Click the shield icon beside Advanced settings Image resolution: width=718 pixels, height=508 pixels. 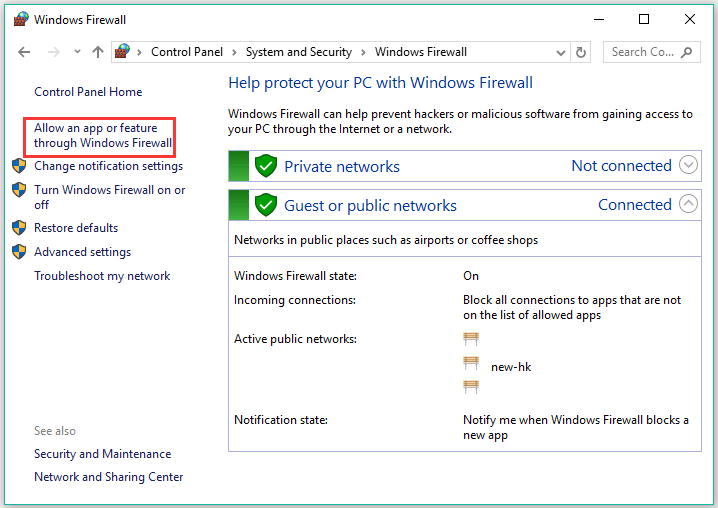point(19,251)
